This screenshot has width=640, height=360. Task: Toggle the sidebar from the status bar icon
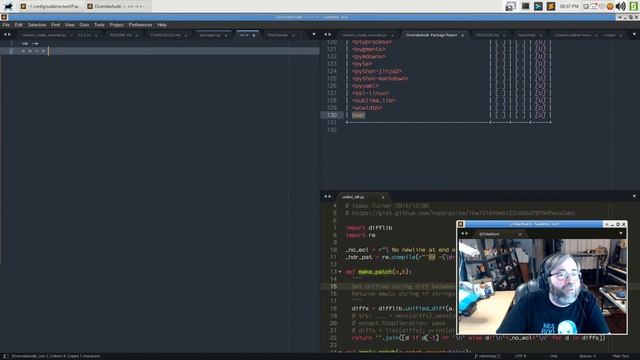pyautogui.click(x=6, y=356)
